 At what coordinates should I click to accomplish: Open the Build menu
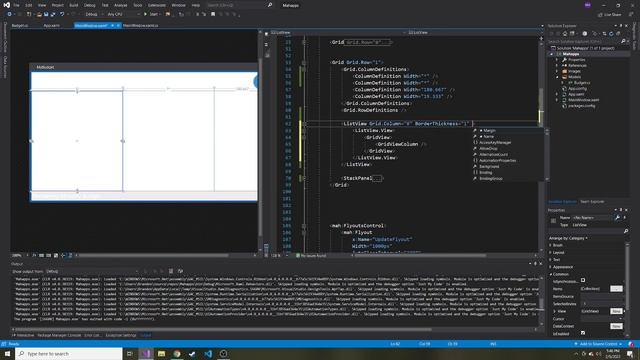point(73,5)
